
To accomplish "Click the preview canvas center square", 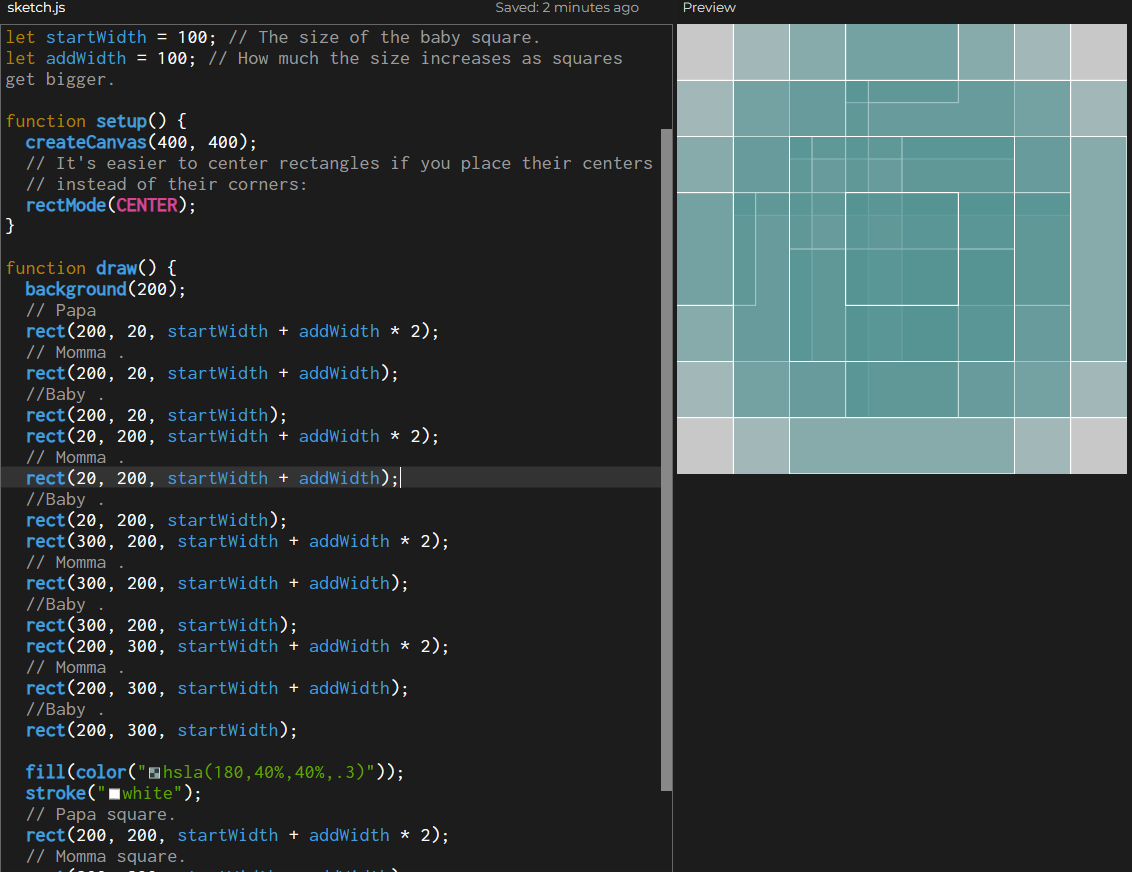I will [x=902, y=249].
